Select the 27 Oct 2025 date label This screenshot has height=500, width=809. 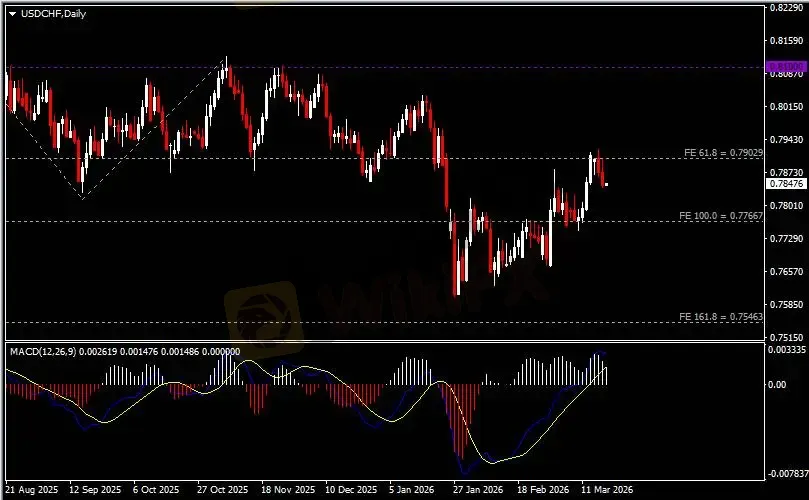click(x=222, y=490)
